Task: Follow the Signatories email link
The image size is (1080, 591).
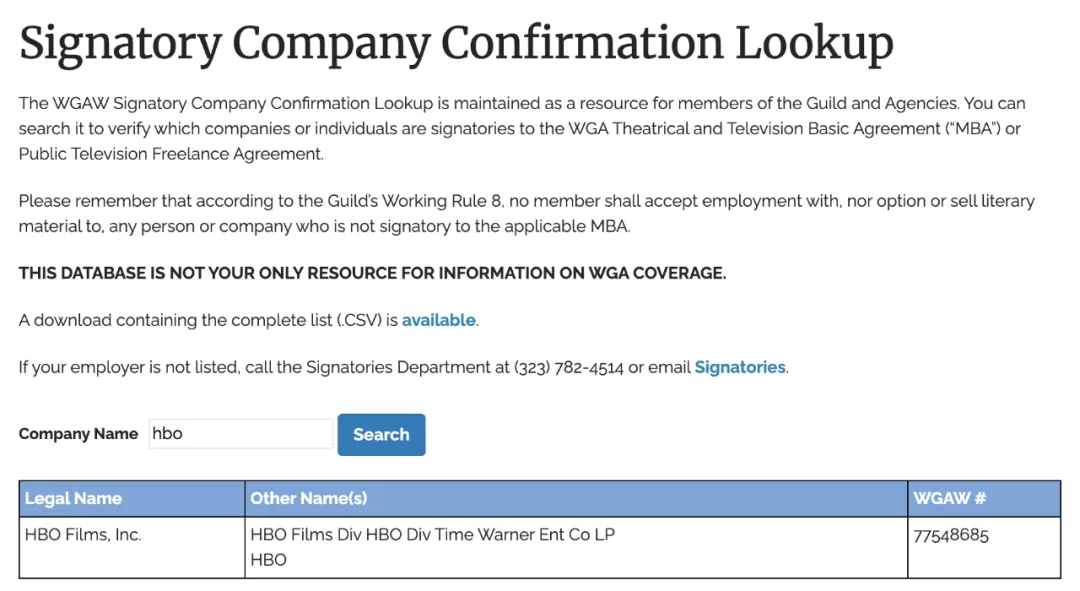Action: coord(740,367)
